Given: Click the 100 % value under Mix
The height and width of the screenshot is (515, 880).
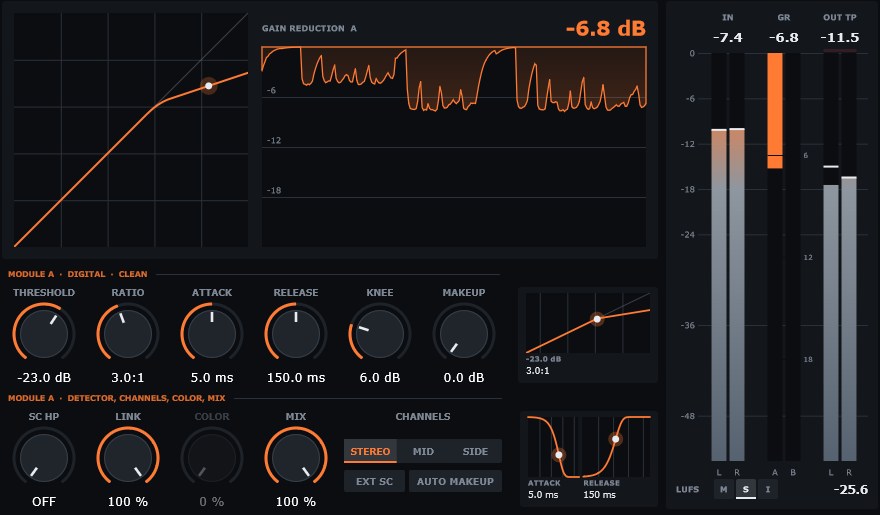Looking at the screenshot, I should point(296,502).
